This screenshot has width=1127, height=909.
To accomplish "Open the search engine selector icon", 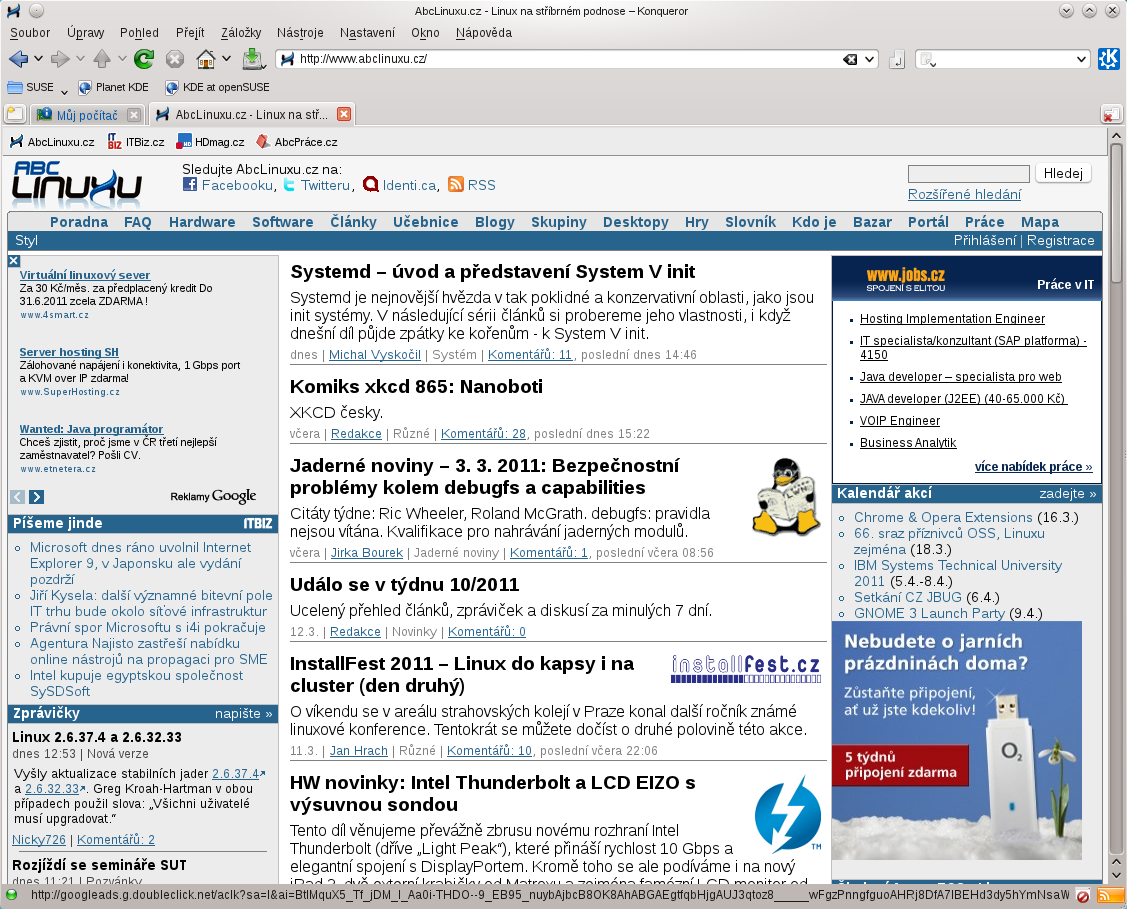I will click(x=928, y=60).
